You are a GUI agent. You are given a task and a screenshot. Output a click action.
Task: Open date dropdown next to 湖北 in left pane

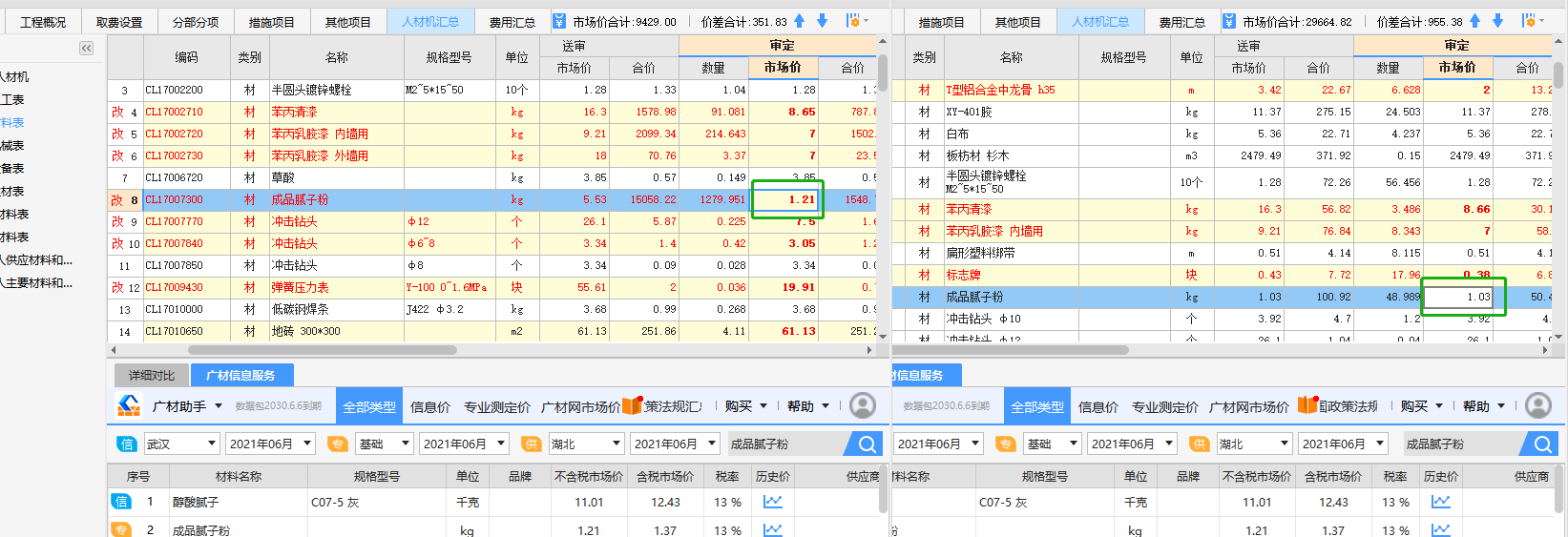674,444
